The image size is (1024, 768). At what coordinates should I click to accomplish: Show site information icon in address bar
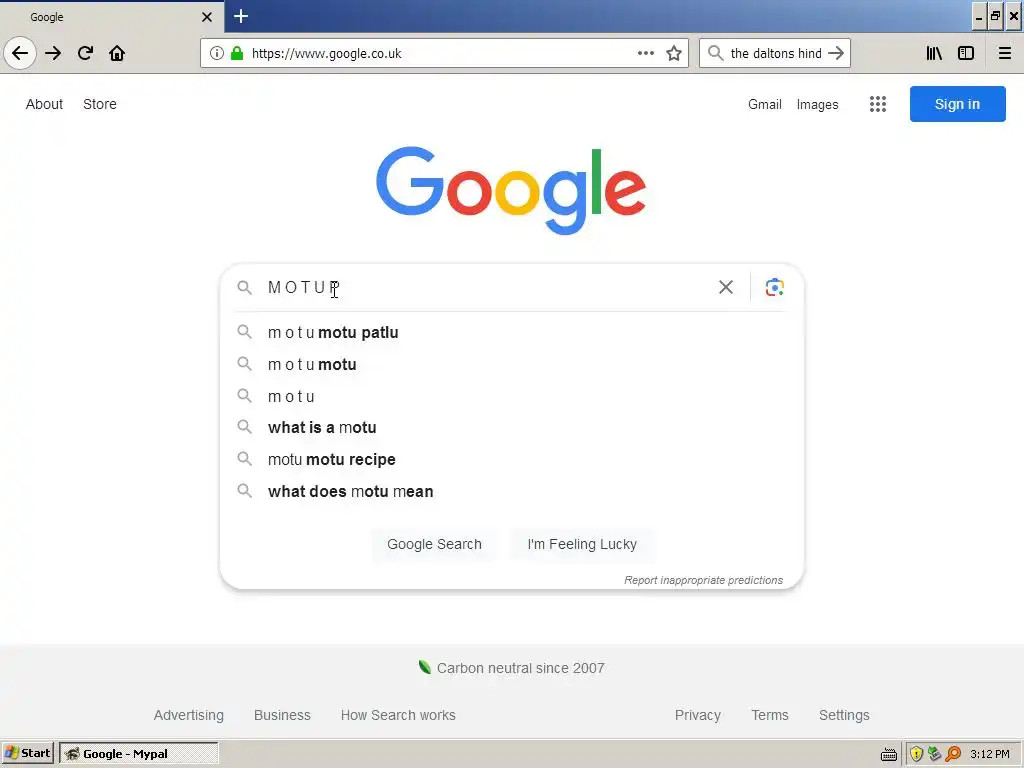[x=217, y=53]
